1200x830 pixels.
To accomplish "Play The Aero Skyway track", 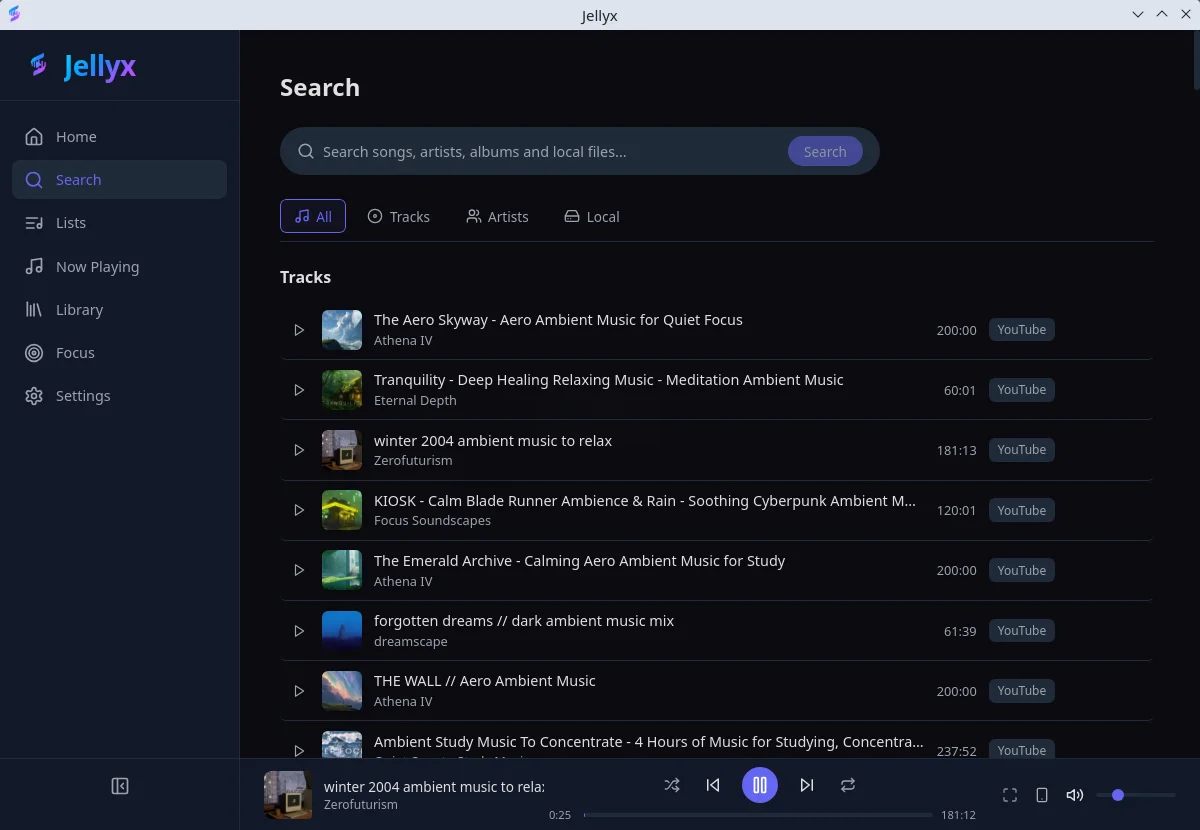I will (x=298, y=330).
